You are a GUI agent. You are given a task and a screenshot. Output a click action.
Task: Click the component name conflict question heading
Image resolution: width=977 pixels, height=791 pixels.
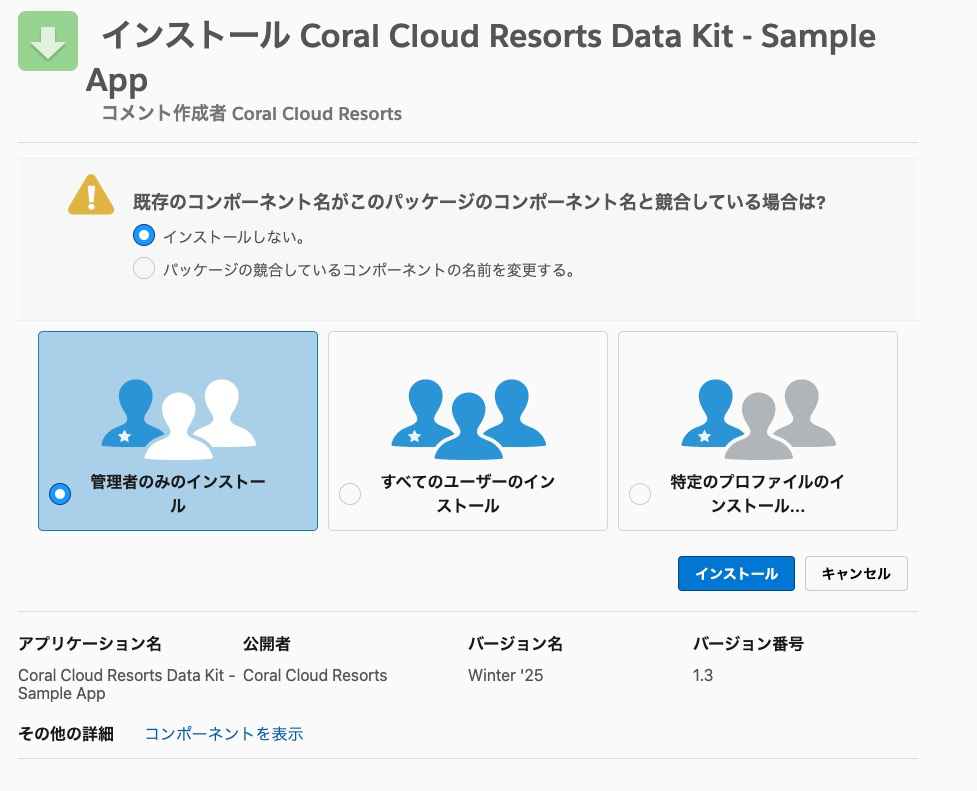pyautogui.click(x=479, y=202)
